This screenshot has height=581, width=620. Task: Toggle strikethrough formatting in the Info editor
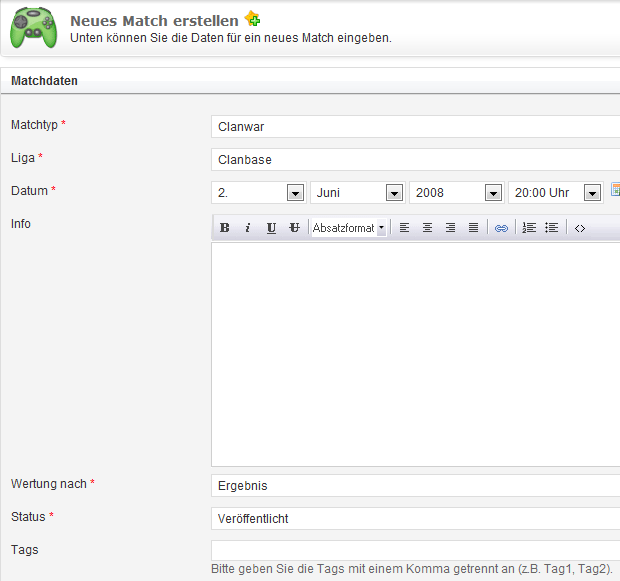[x=295, y=228]
